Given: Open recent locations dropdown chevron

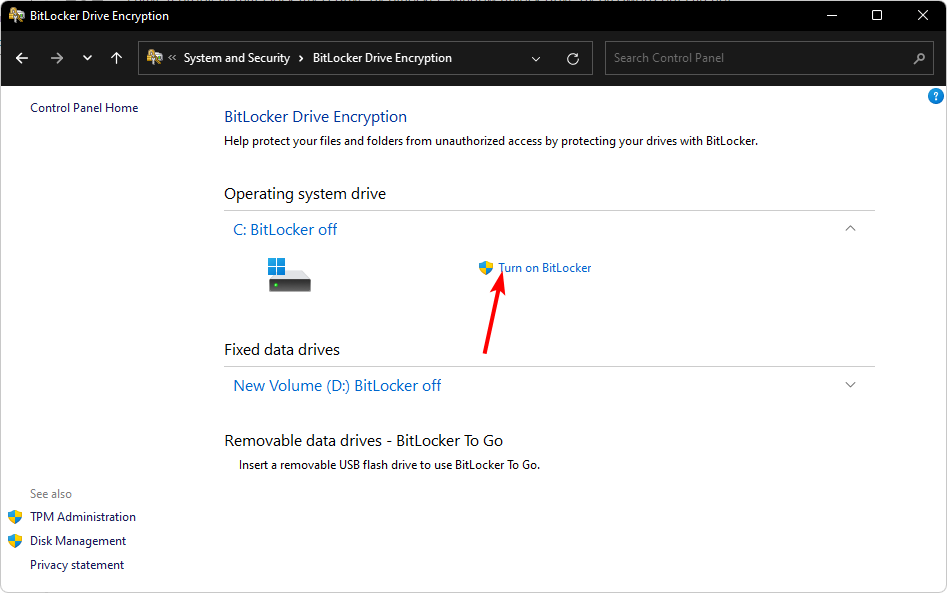Looking at the screenshot, I should pyautogui.click(x=88, y=58).
